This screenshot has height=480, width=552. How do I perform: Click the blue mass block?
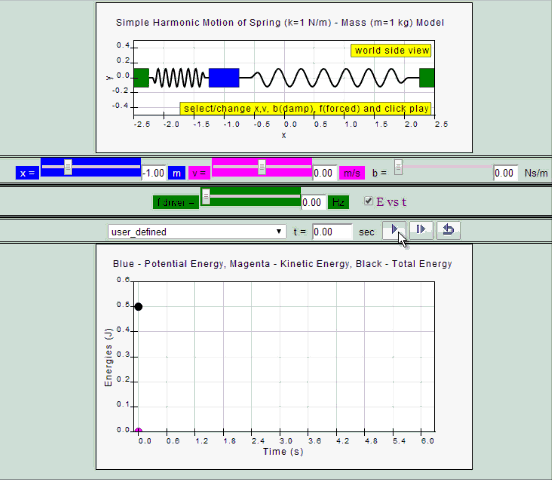coord(224,78)
